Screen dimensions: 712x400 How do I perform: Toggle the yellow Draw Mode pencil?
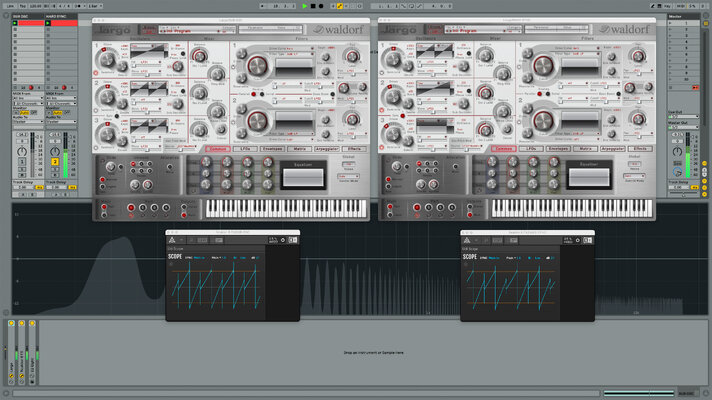coord(340,6)
